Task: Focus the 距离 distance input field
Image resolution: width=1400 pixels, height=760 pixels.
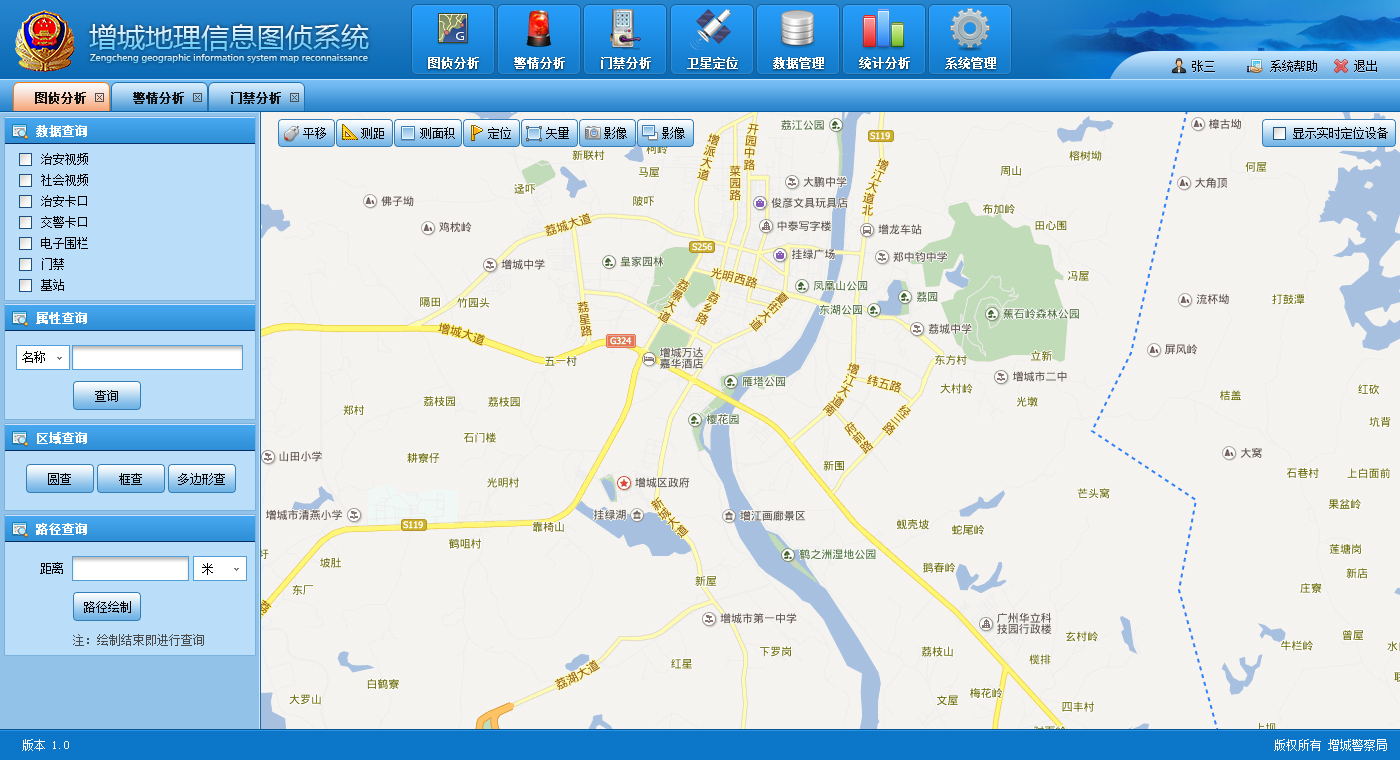Action: pos(130,569)
